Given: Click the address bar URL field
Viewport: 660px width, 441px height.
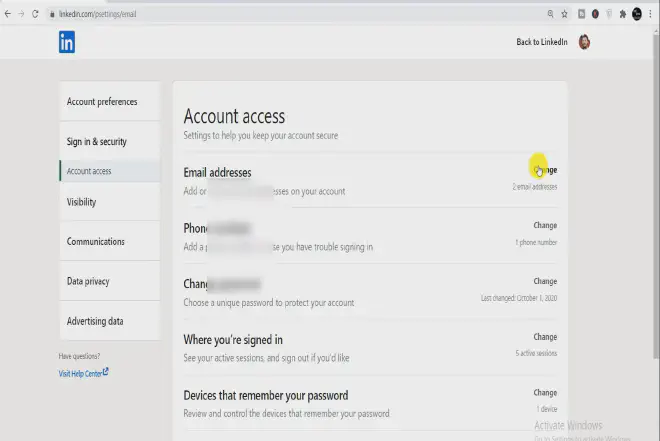Looking at the screenshot, I should (x=295, y=14).
